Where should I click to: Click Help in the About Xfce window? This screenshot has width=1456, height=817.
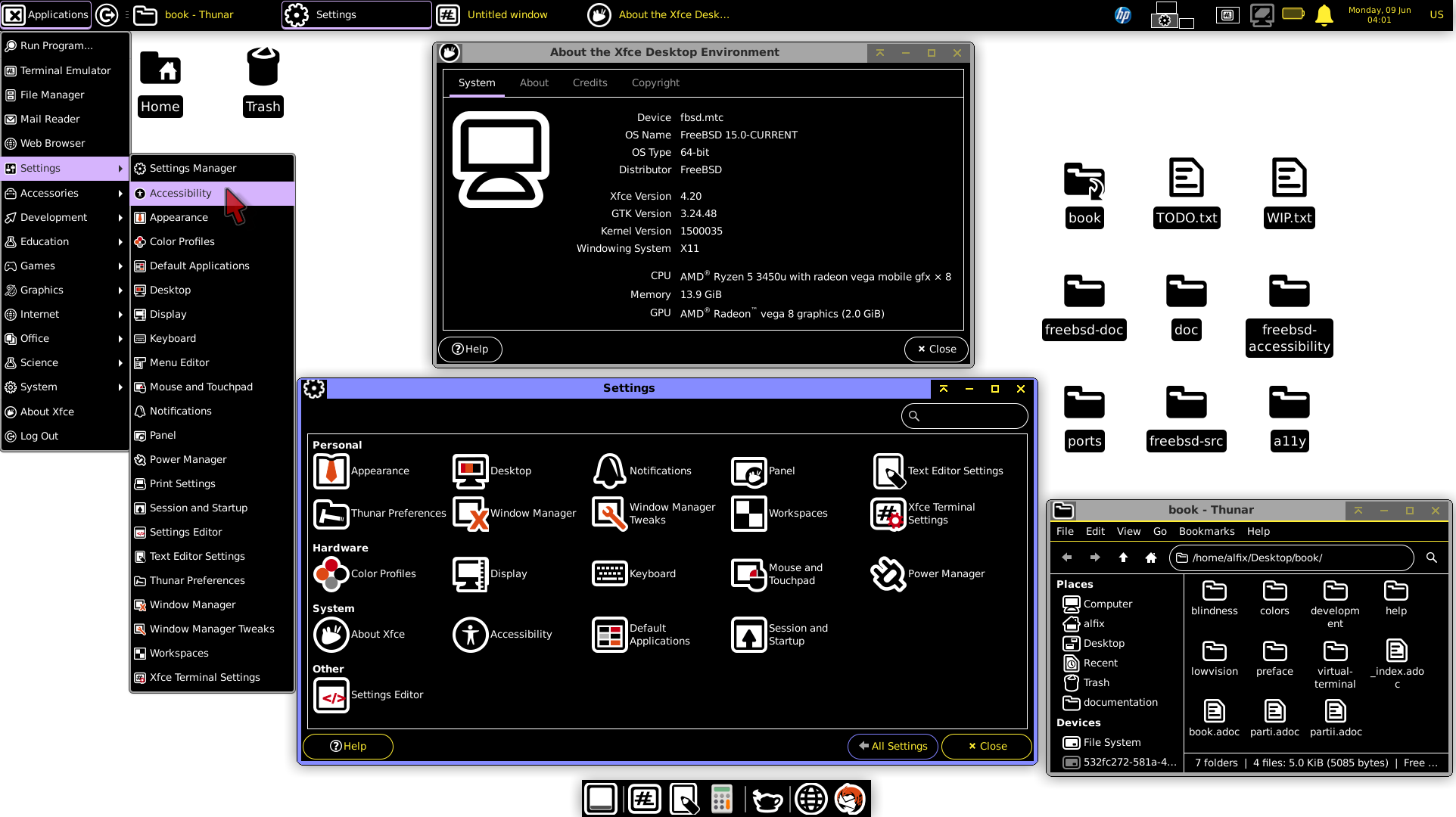pyautogui.click(x=470, y=349)
